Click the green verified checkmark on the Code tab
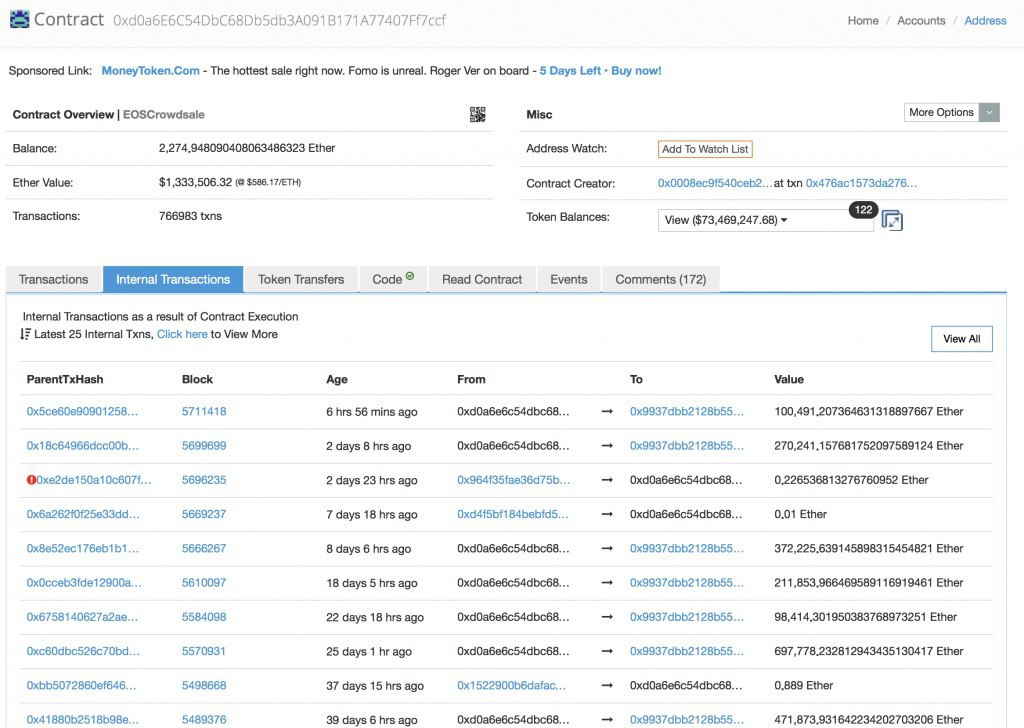Image resolution: width=1024 pixels, height=728 pixels. pos(410,276)
